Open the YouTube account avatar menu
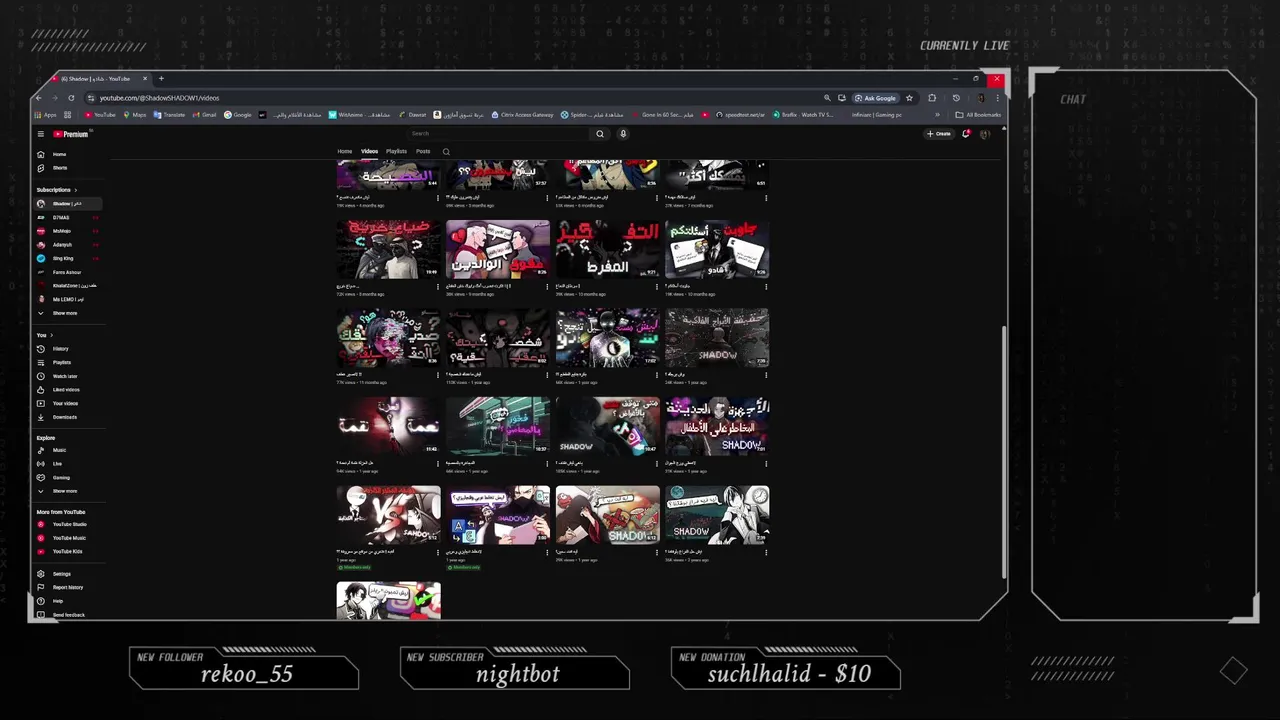Viewport: 1280px width, 720px height. click(x=985, y=134)
